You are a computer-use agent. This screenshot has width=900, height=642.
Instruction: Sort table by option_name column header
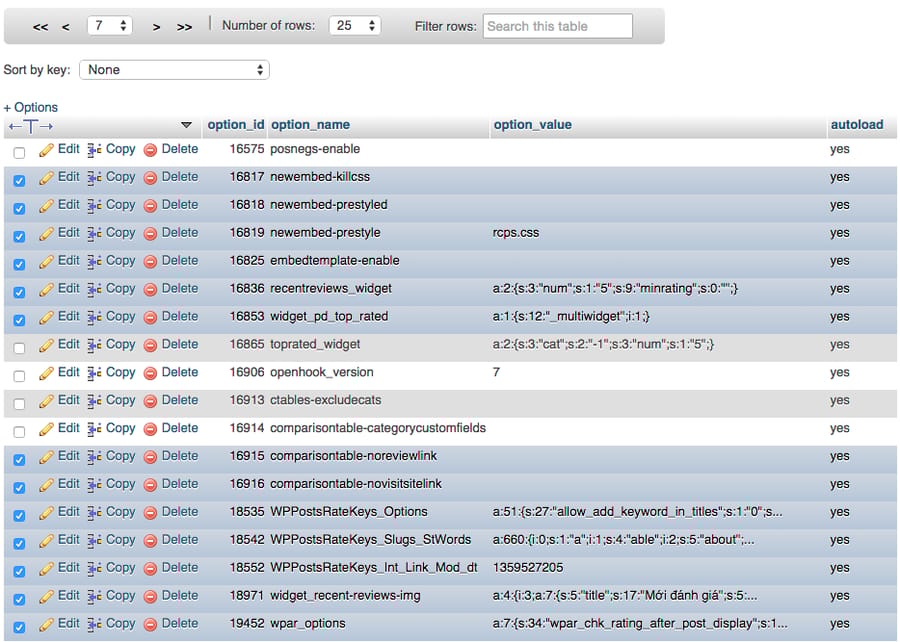pos(311,124)
